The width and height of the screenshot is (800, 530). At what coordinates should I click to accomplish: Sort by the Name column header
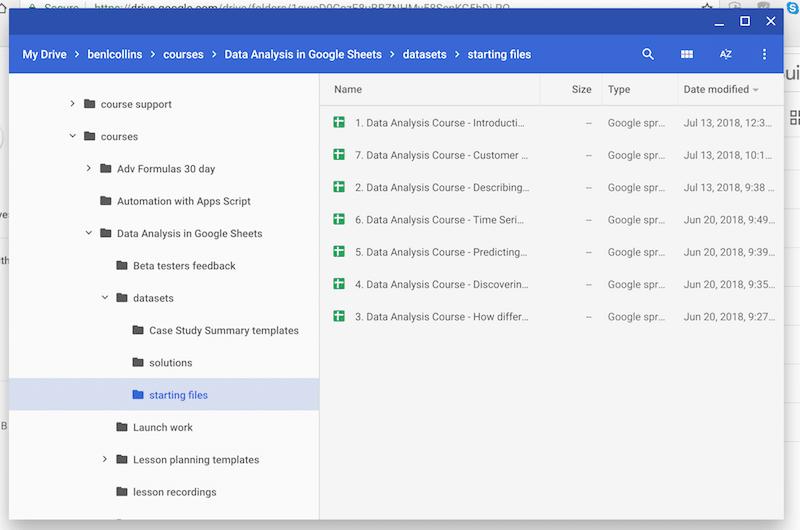click(x=348, y=89)
